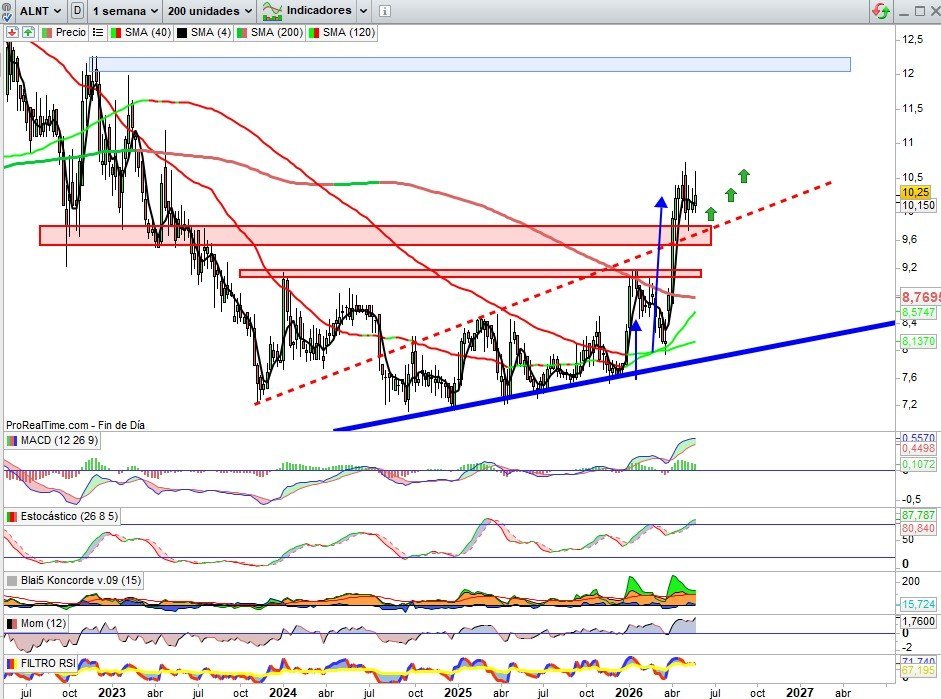Click the 7,2 price axis label

pyautogui.click(x=909, y=404)
